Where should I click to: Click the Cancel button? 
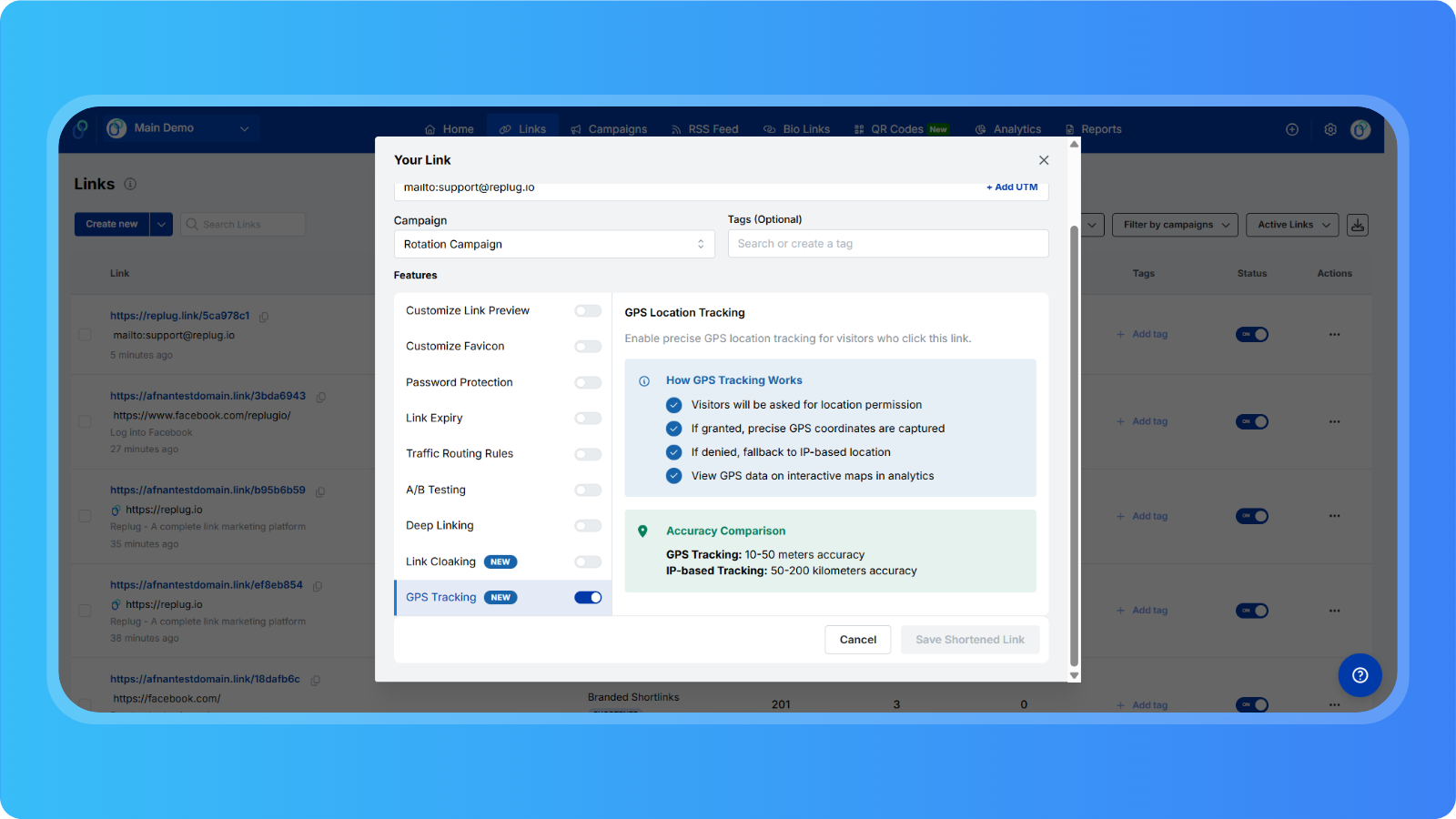[x=857, y=640]
